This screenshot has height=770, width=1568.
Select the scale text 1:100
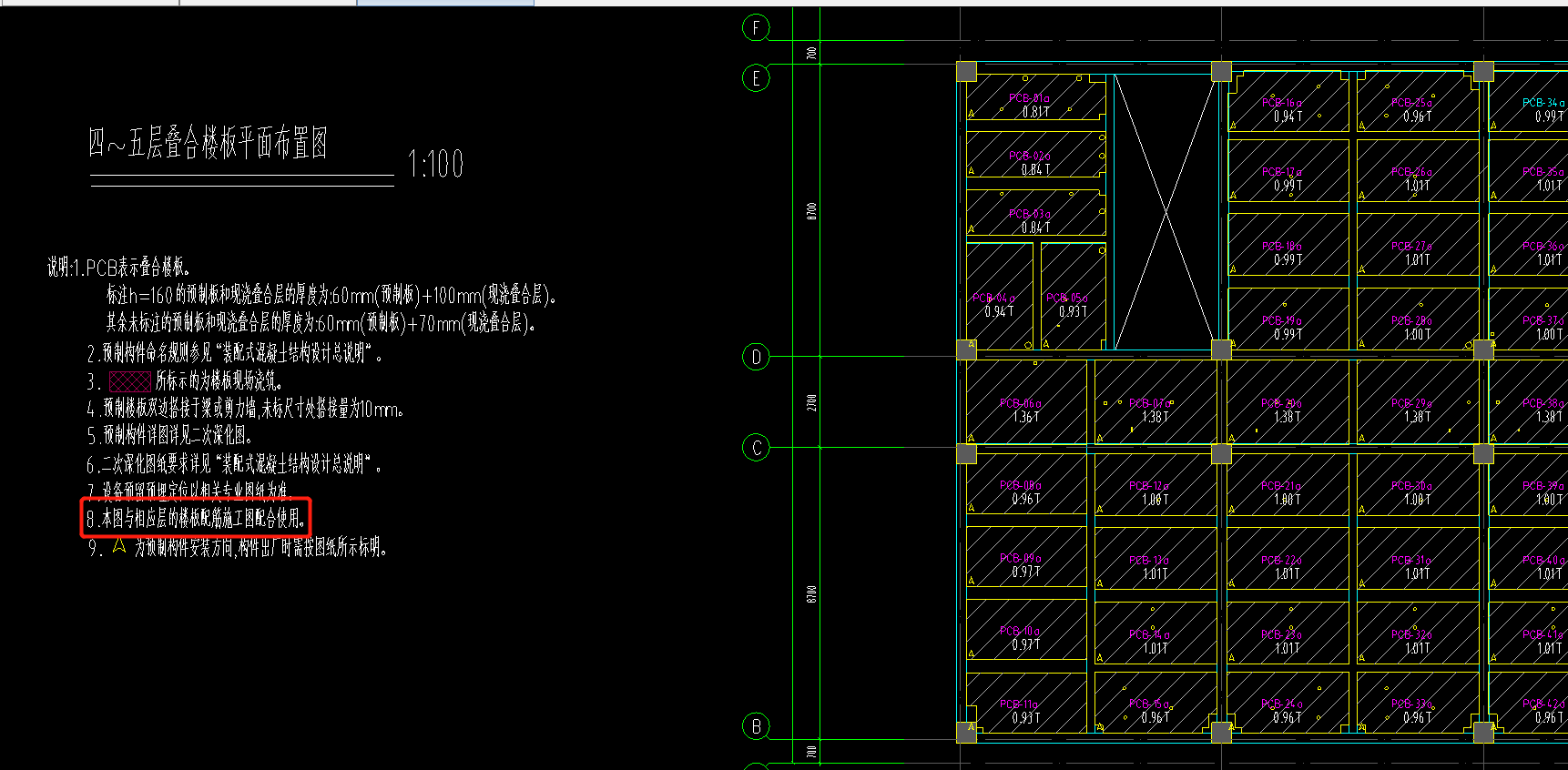pyautogui.click(x=436, y=165)
